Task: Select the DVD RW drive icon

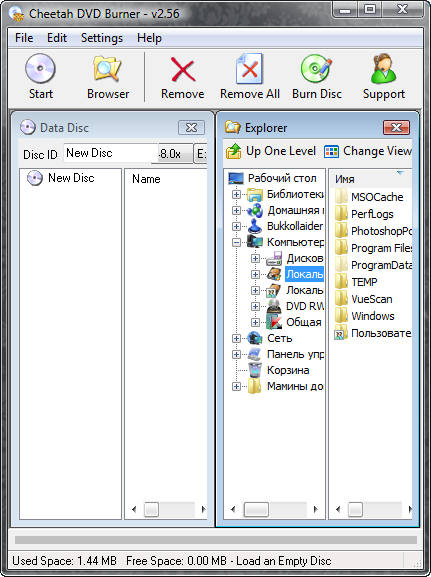Action: pyautogui.click(x=274, y=306)
